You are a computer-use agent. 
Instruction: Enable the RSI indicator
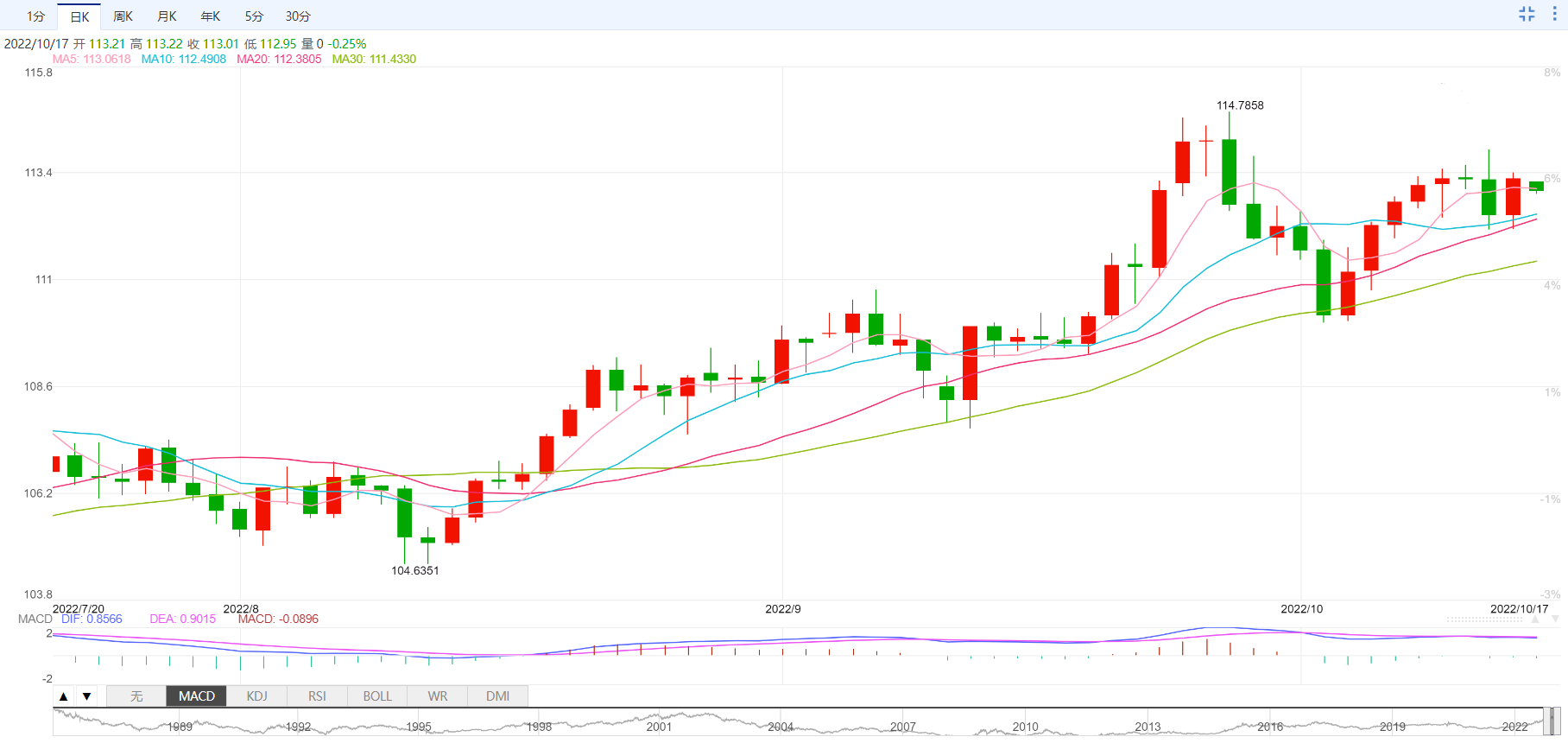317,696
